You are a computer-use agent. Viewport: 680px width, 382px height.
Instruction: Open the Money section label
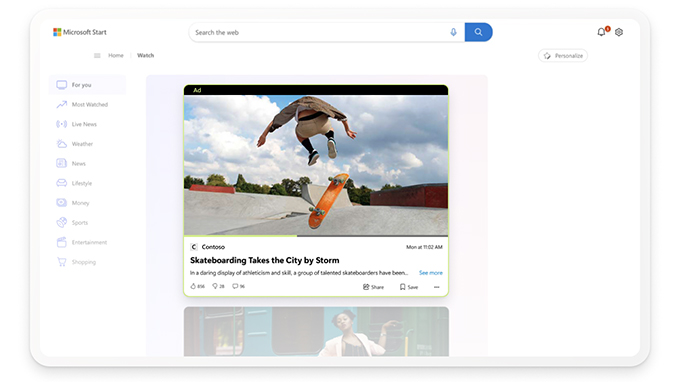click(x=80, y=203)
